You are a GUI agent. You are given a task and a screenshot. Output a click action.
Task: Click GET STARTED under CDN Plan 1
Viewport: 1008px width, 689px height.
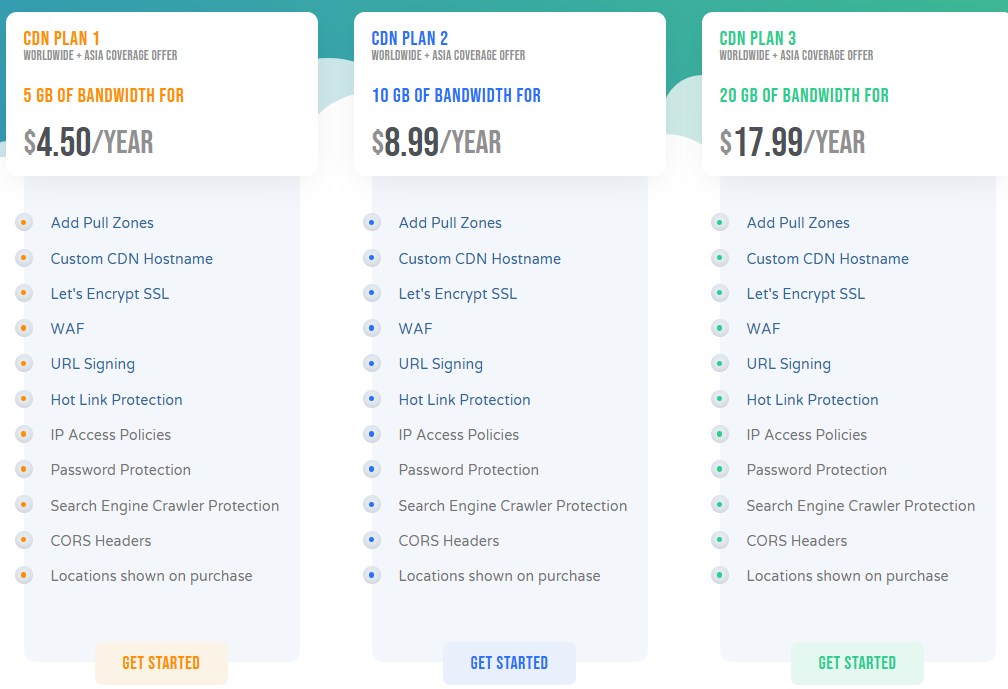161,663
